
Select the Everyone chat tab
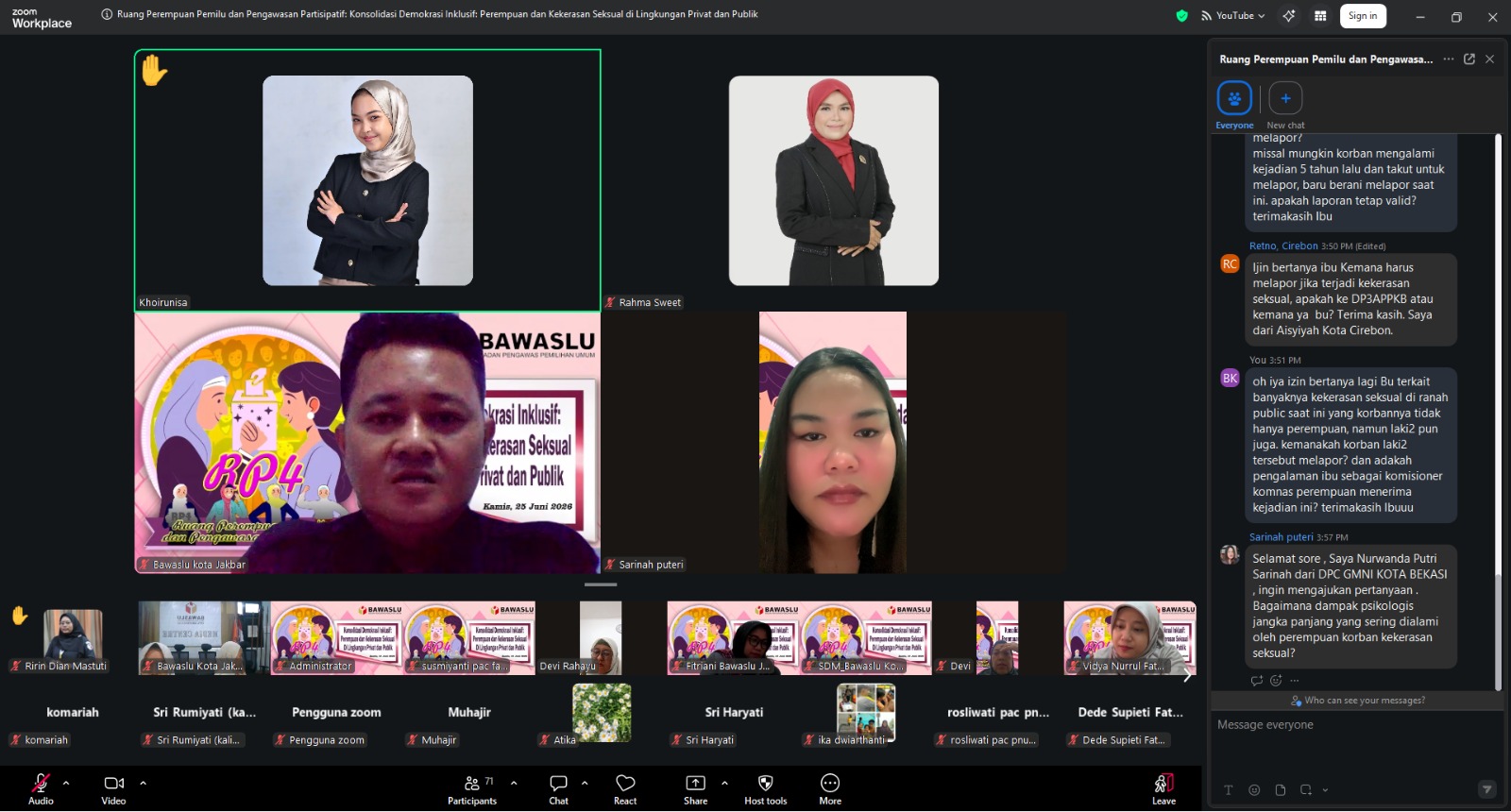click(x=1234, y=105)
